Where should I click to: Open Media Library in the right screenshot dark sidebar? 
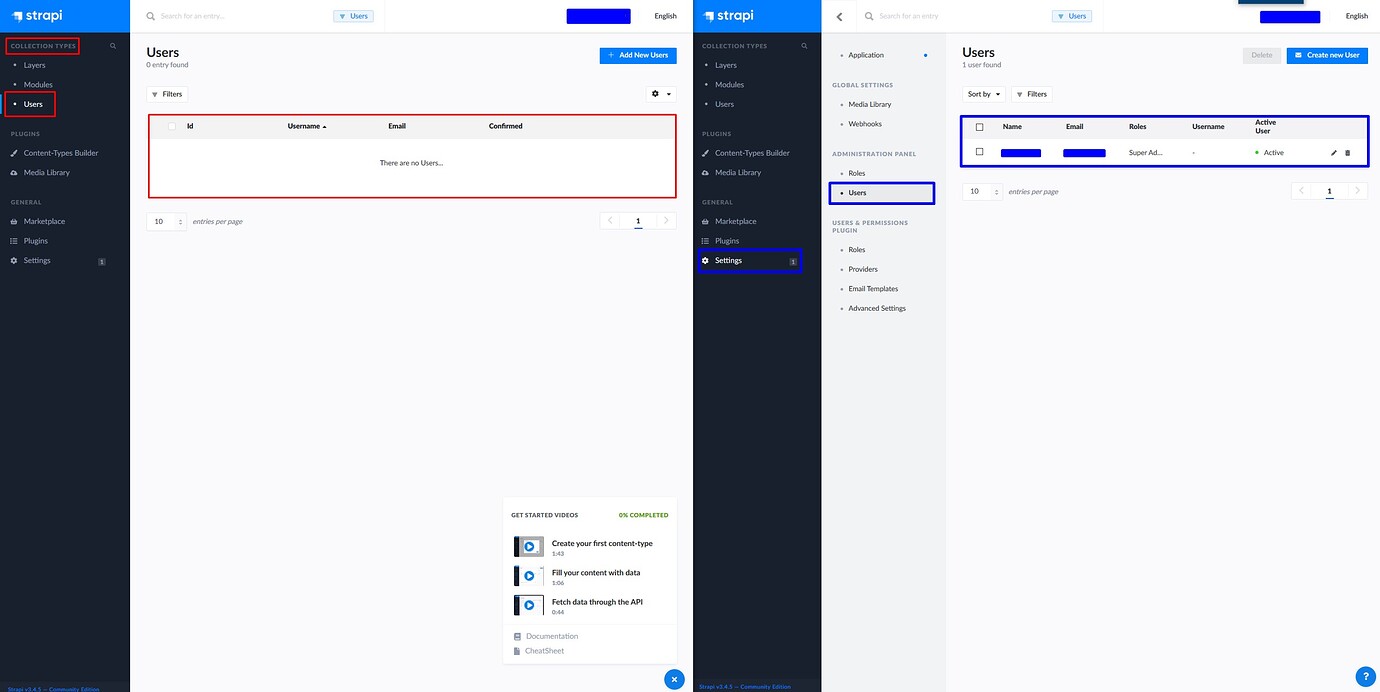[738, 172]
